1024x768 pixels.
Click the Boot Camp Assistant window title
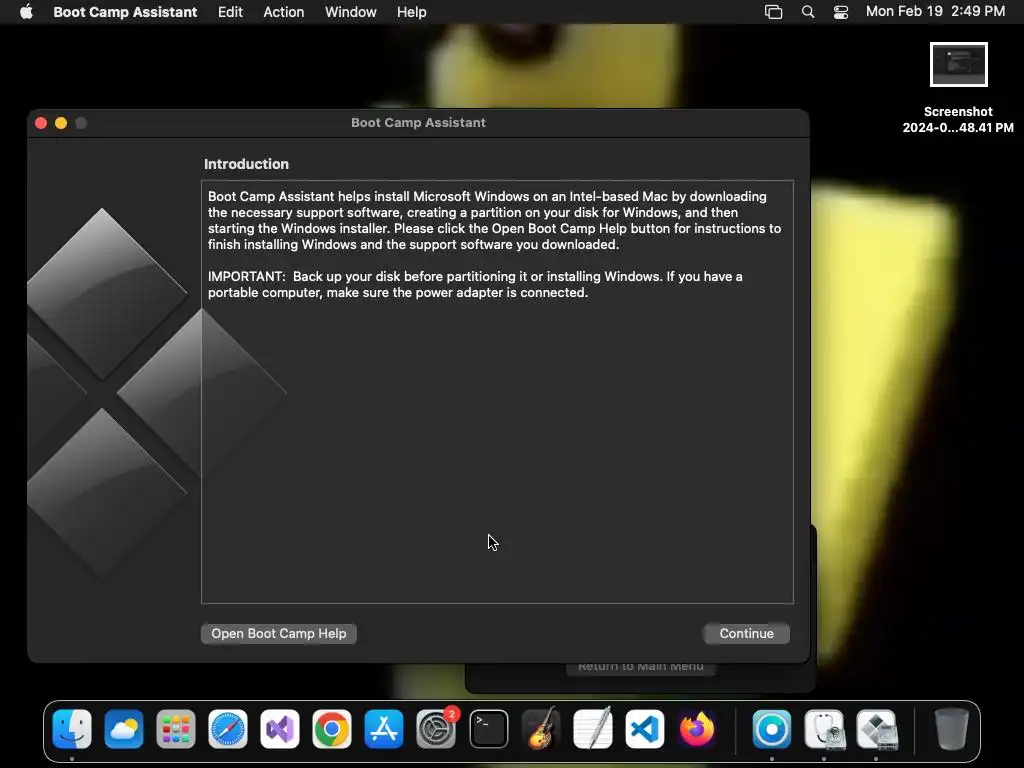point(419,123)
